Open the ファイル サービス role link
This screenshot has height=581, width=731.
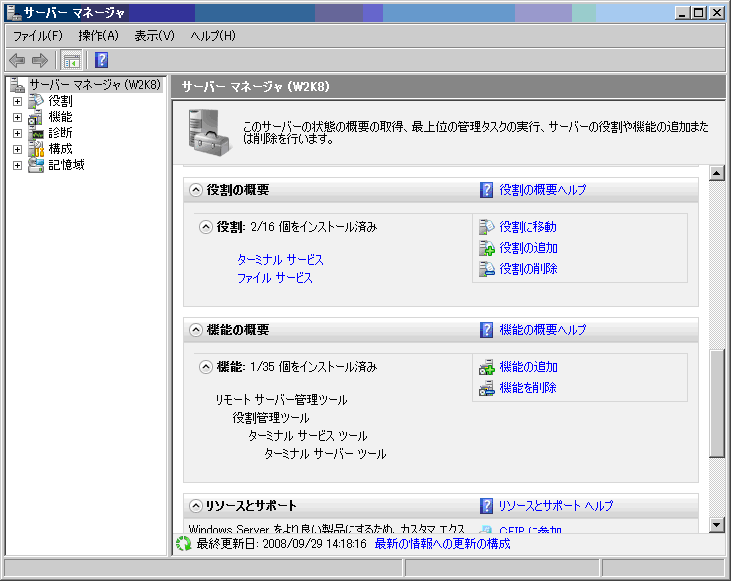(275, 278)
